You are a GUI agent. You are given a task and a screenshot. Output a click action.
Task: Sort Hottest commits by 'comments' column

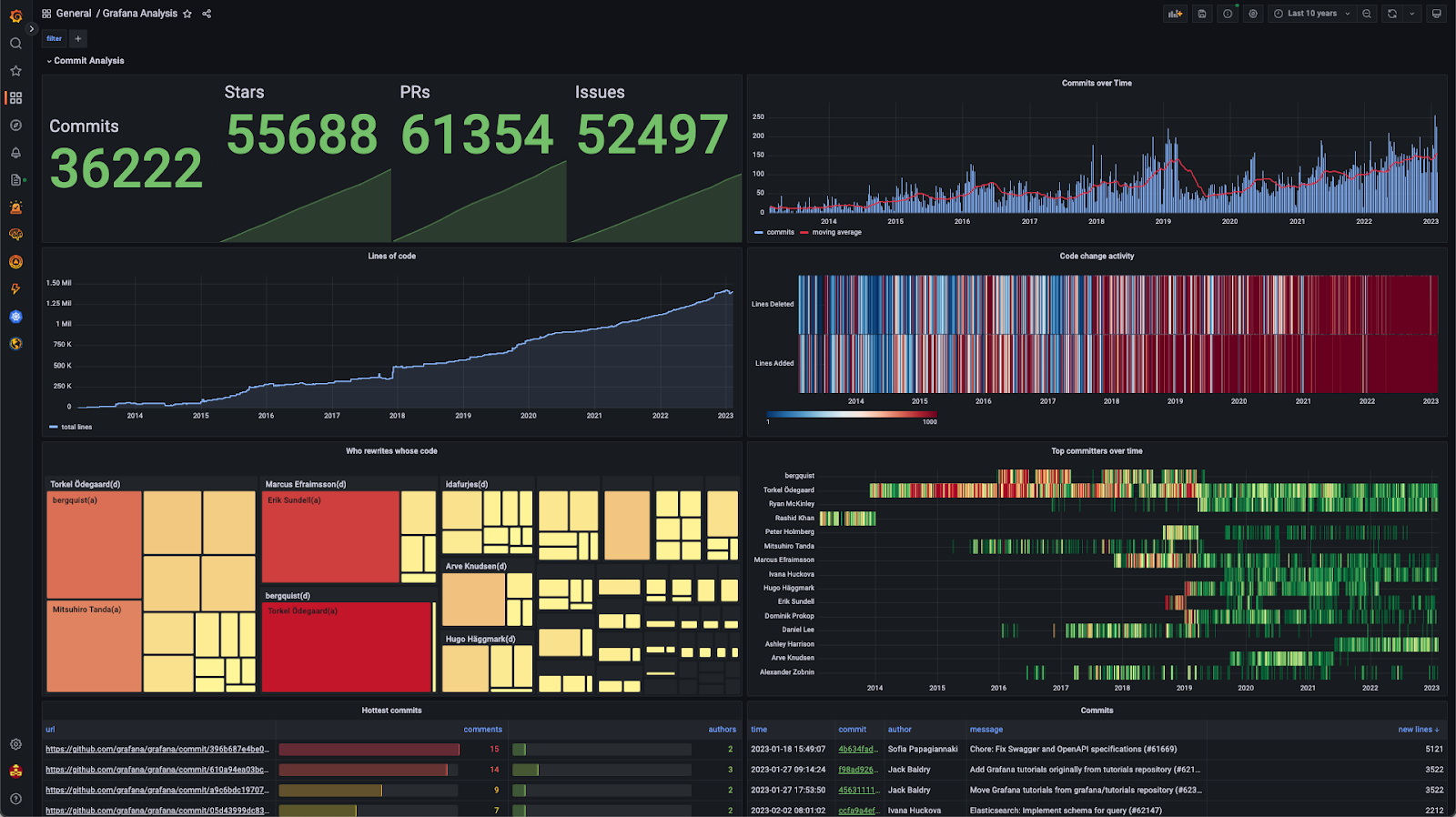[482, 730]
